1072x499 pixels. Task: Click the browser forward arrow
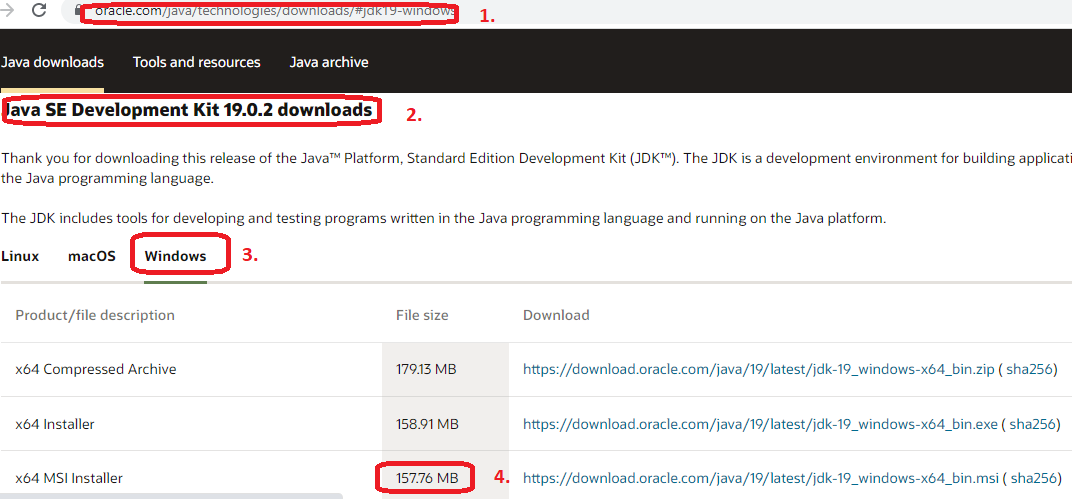(8, 10)
